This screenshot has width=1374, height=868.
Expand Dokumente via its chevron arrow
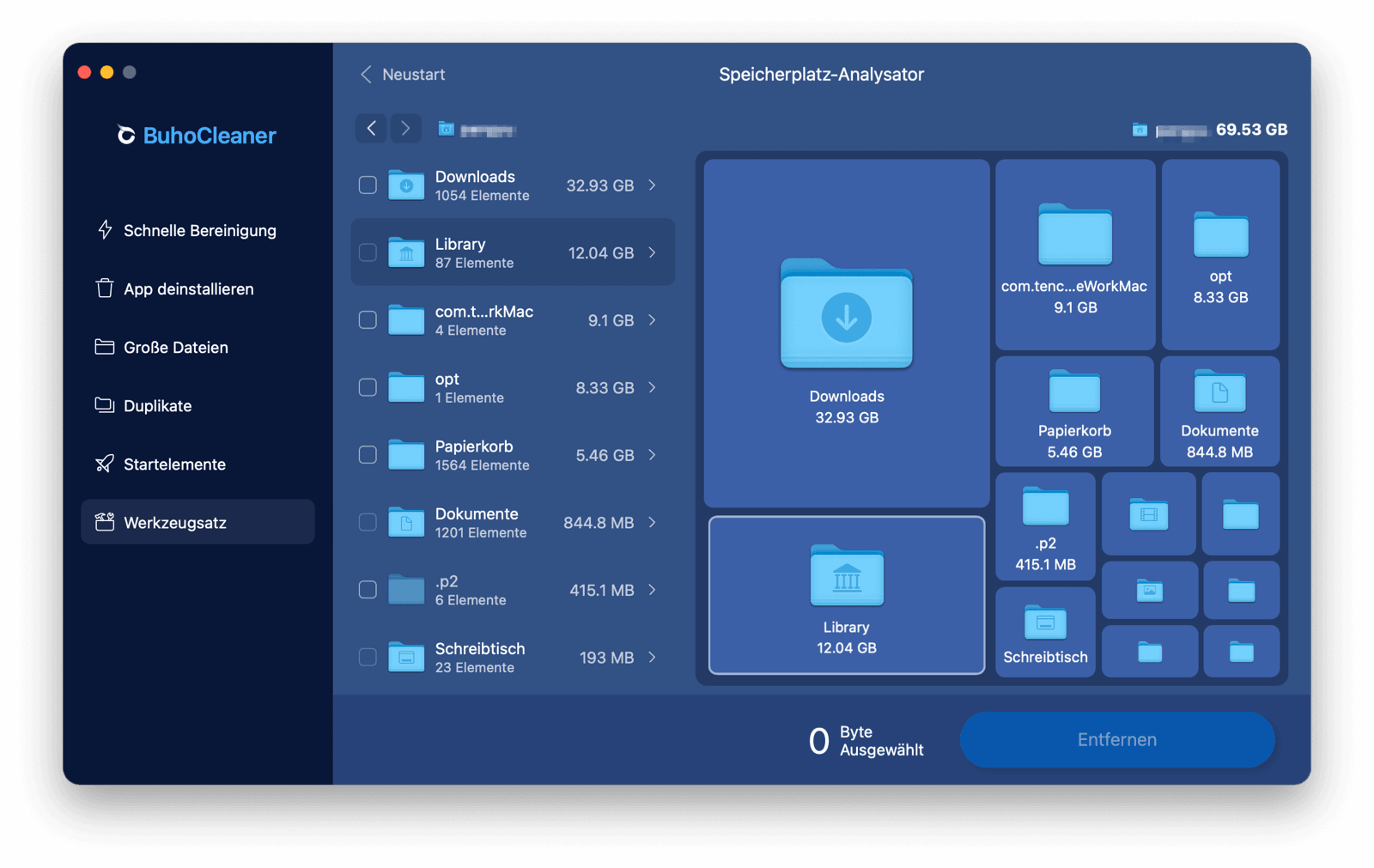click(653, 522)
